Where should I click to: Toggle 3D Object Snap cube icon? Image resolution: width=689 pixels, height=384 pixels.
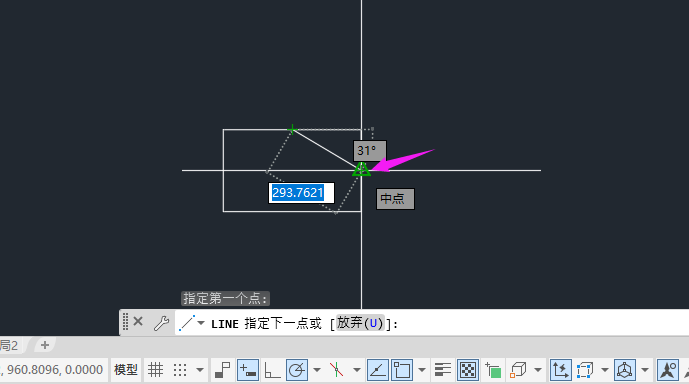[518, 370]
